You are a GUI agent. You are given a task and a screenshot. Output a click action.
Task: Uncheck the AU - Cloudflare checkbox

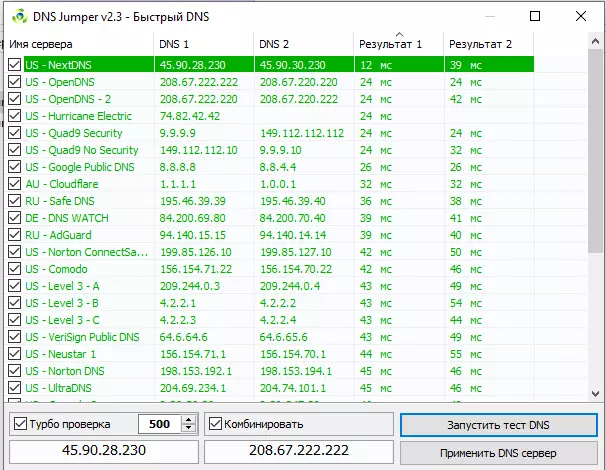(x=14, y=184)
